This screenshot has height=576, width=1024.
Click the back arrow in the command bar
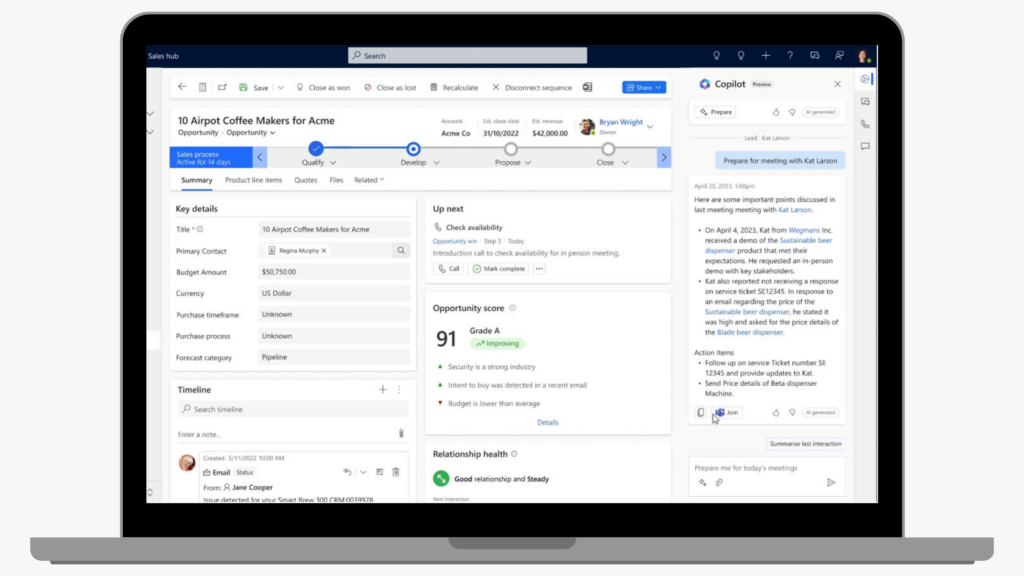182,87
